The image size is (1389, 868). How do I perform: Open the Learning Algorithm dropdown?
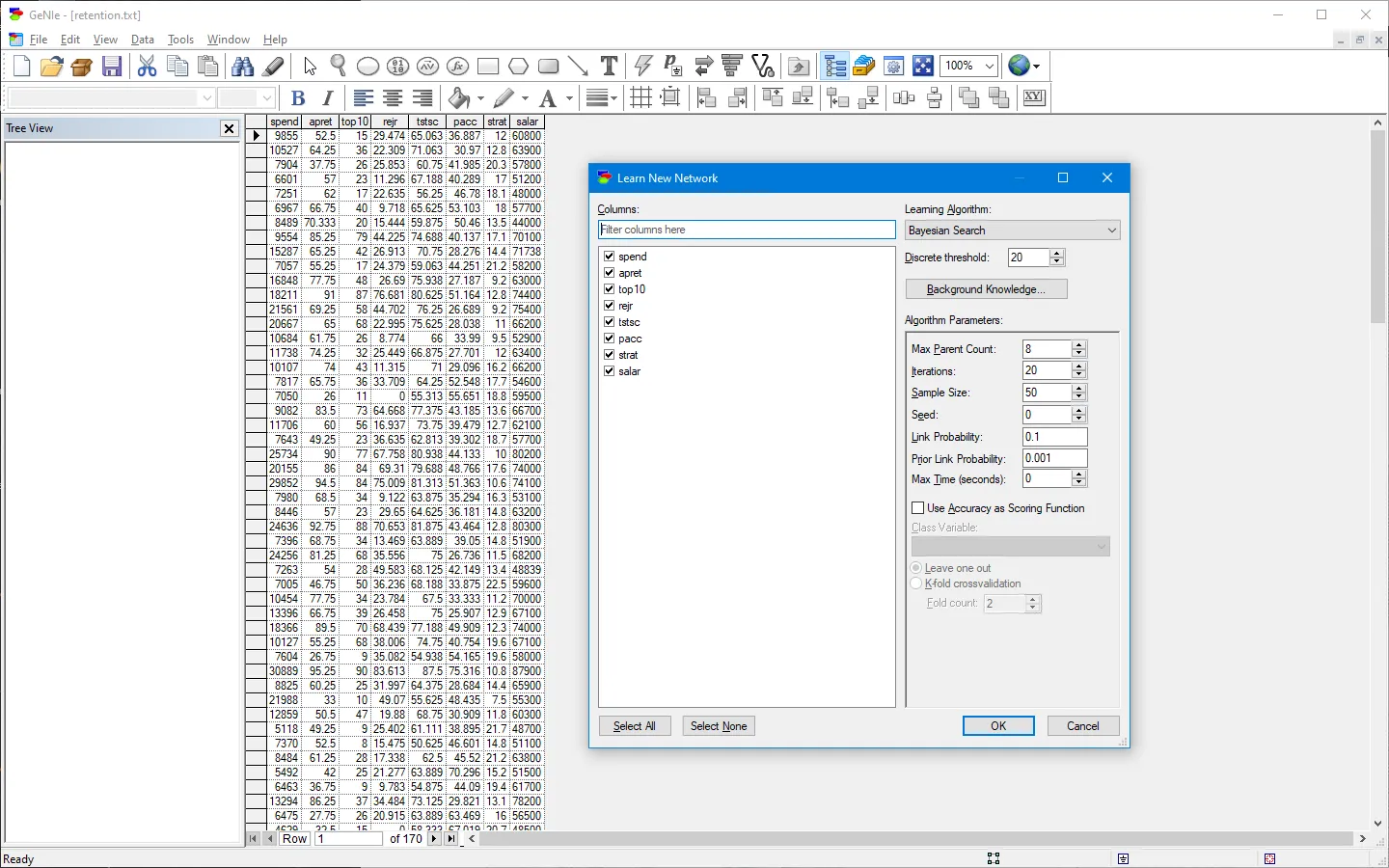1012,231
